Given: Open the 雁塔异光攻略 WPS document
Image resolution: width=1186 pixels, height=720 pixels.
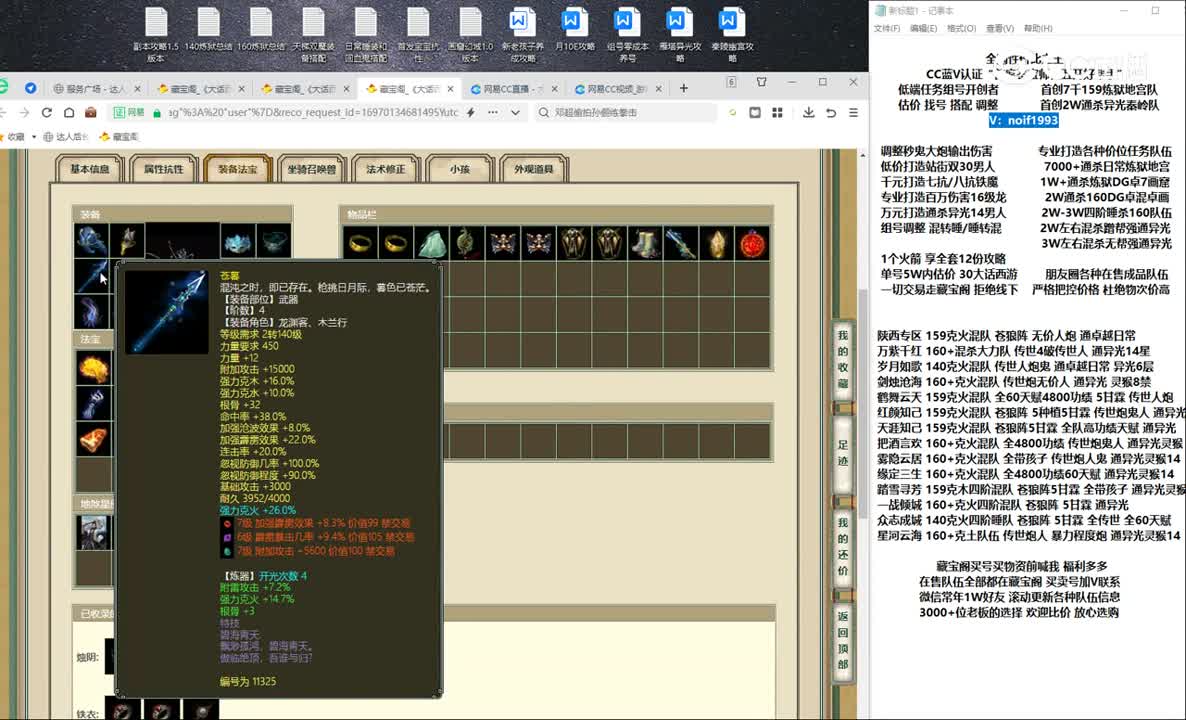Looking at the screenshot, I should pos(678,35).
